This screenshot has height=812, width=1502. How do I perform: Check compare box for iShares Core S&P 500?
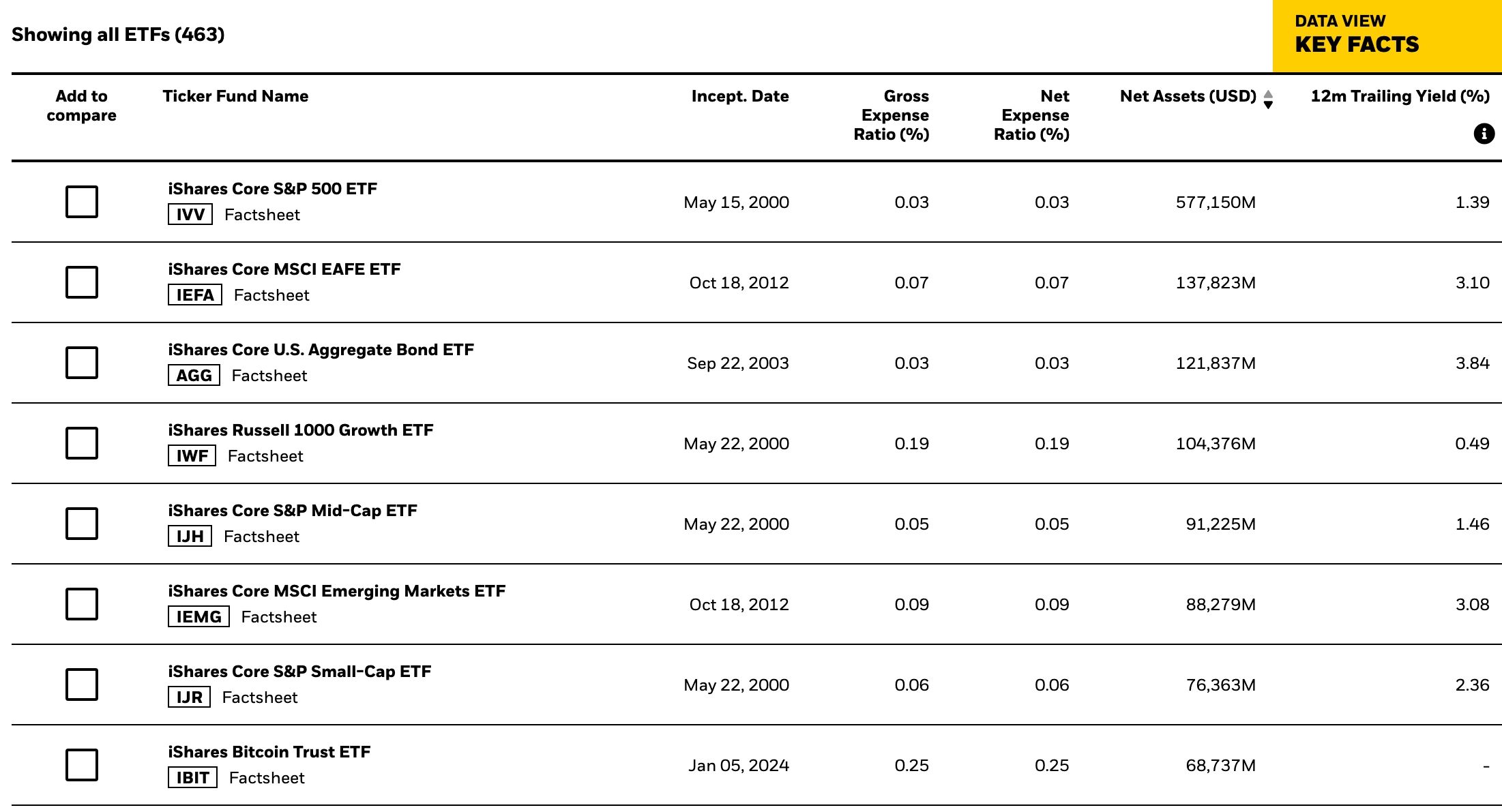click(82, 202)
